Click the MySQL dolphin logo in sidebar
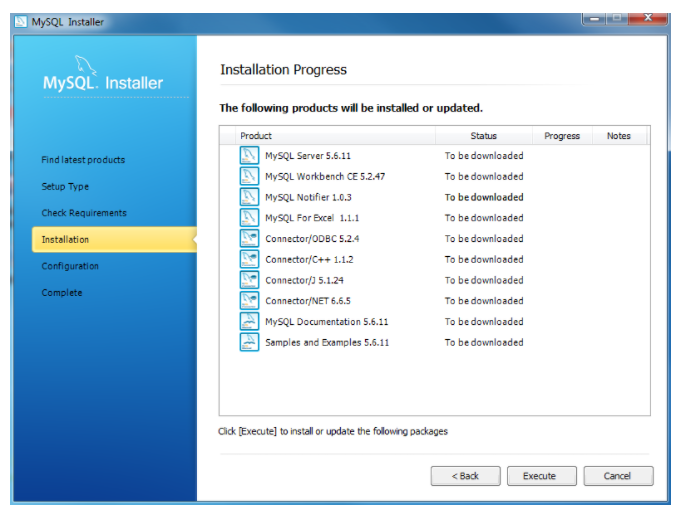 coord(85,65)
